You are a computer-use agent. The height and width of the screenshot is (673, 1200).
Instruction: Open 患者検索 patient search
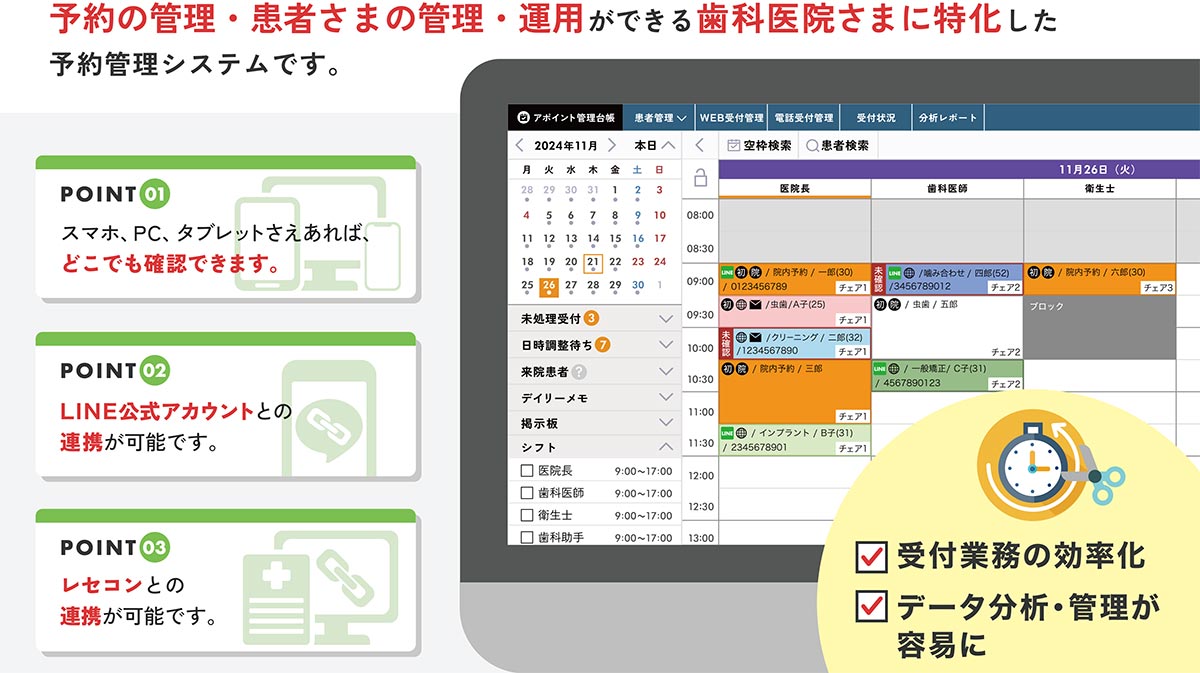(x=838, y=145)
